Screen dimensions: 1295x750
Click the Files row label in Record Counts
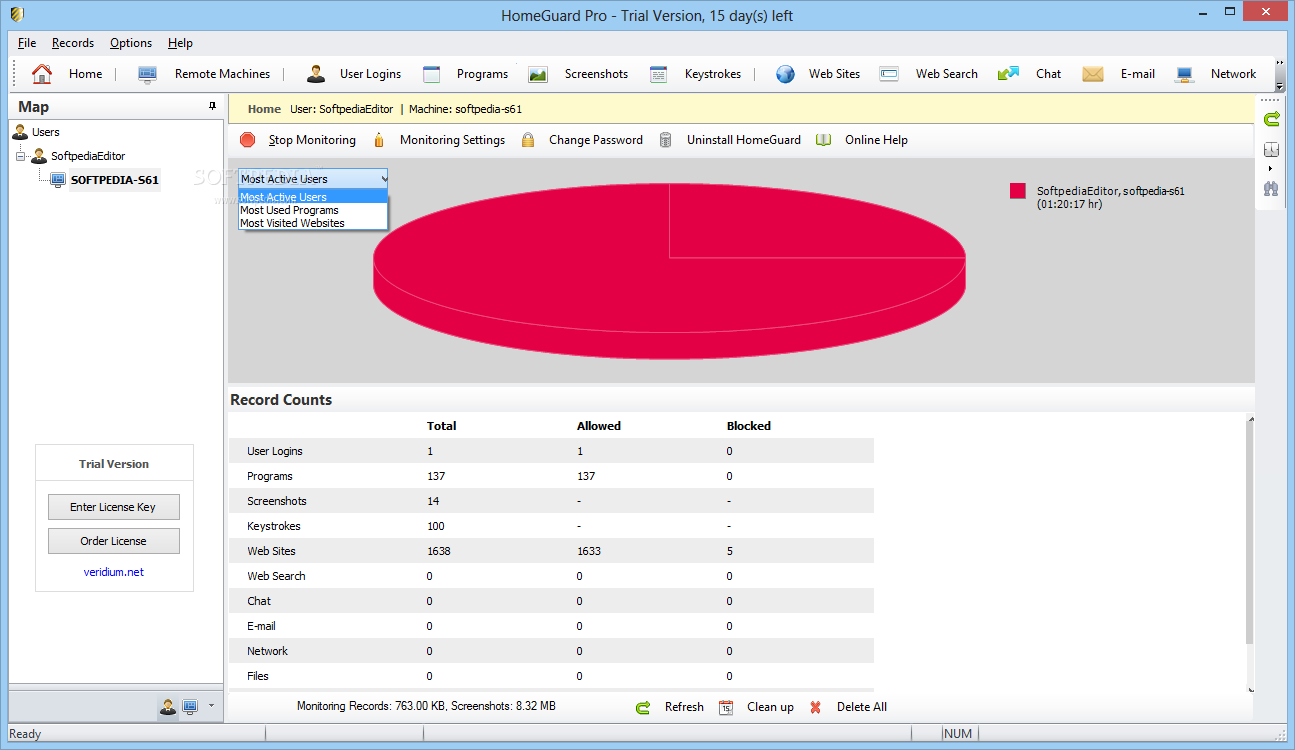pos(258,676)
